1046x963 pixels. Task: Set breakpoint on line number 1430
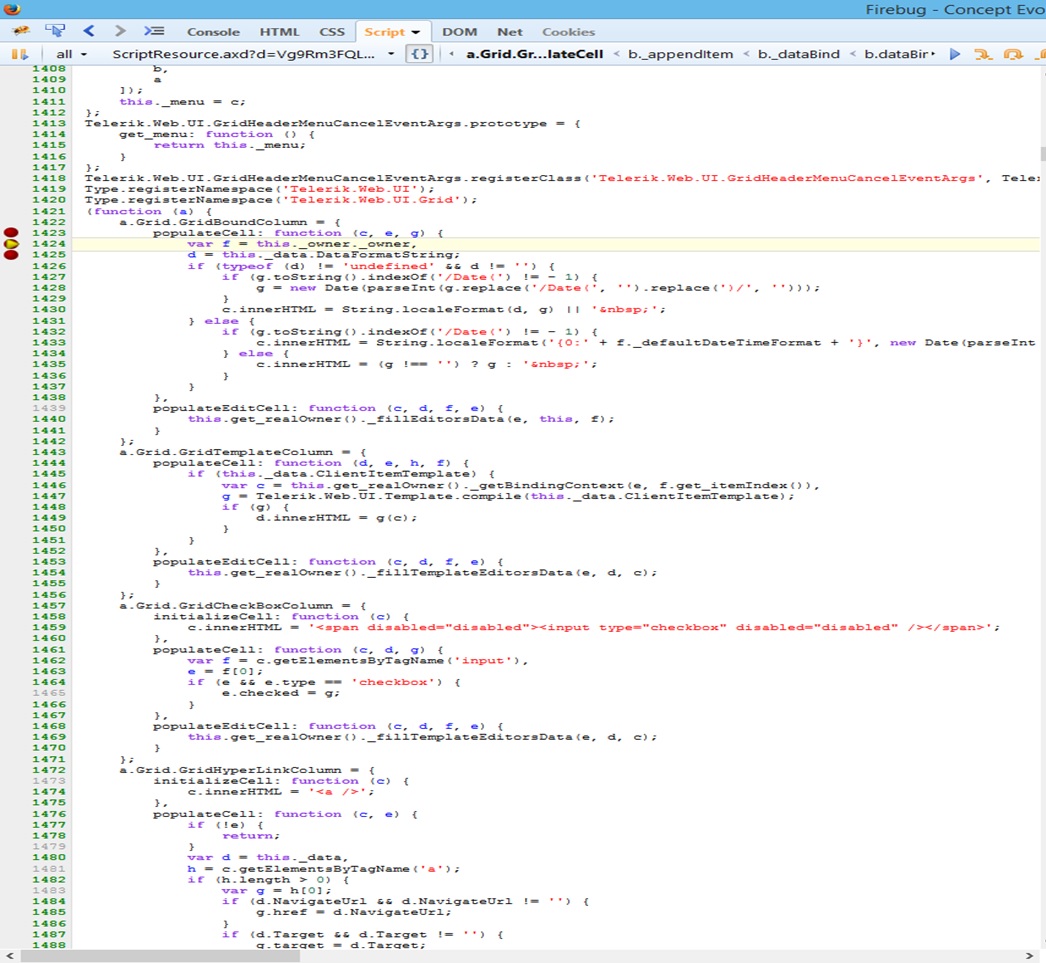point(49,309)
